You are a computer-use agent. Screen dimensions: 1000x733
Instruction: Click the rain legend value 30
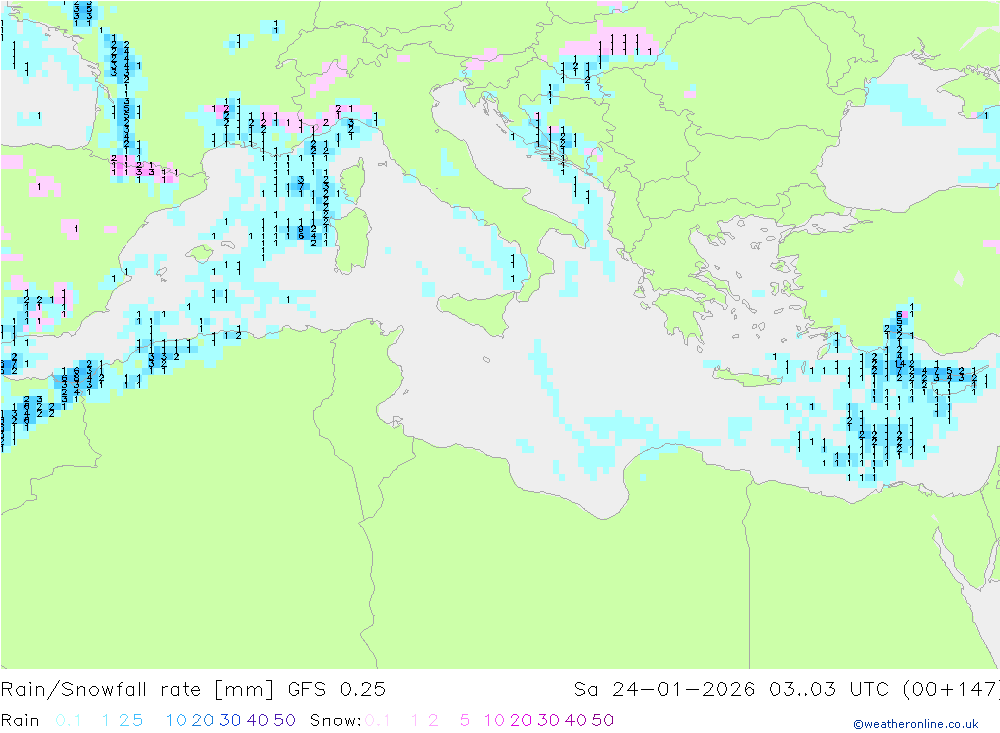pyautogui.click(x=230, y=720)
